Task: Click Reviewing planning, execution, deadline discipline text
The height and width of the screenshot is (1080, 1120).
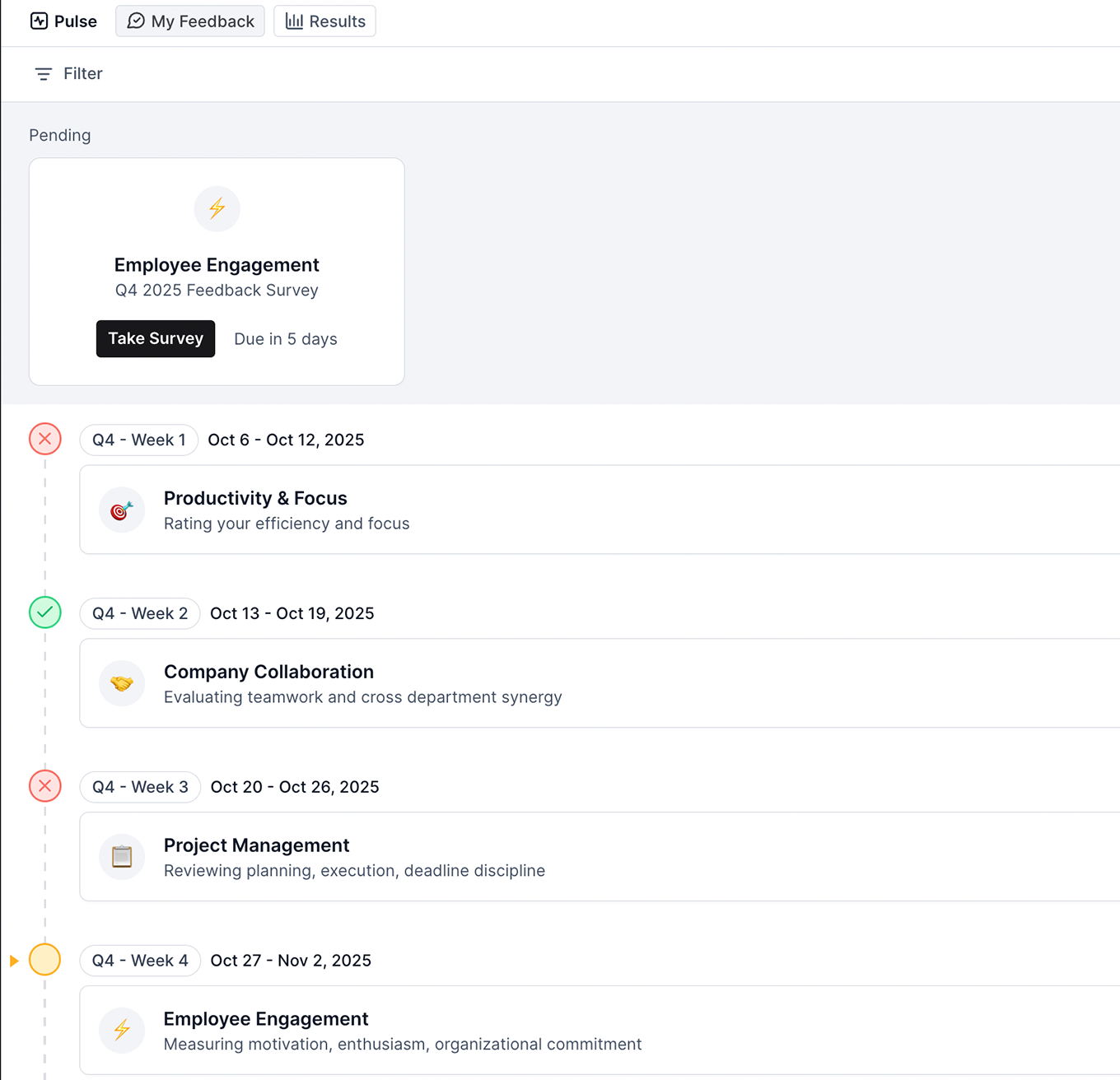Action: (354, 871)
